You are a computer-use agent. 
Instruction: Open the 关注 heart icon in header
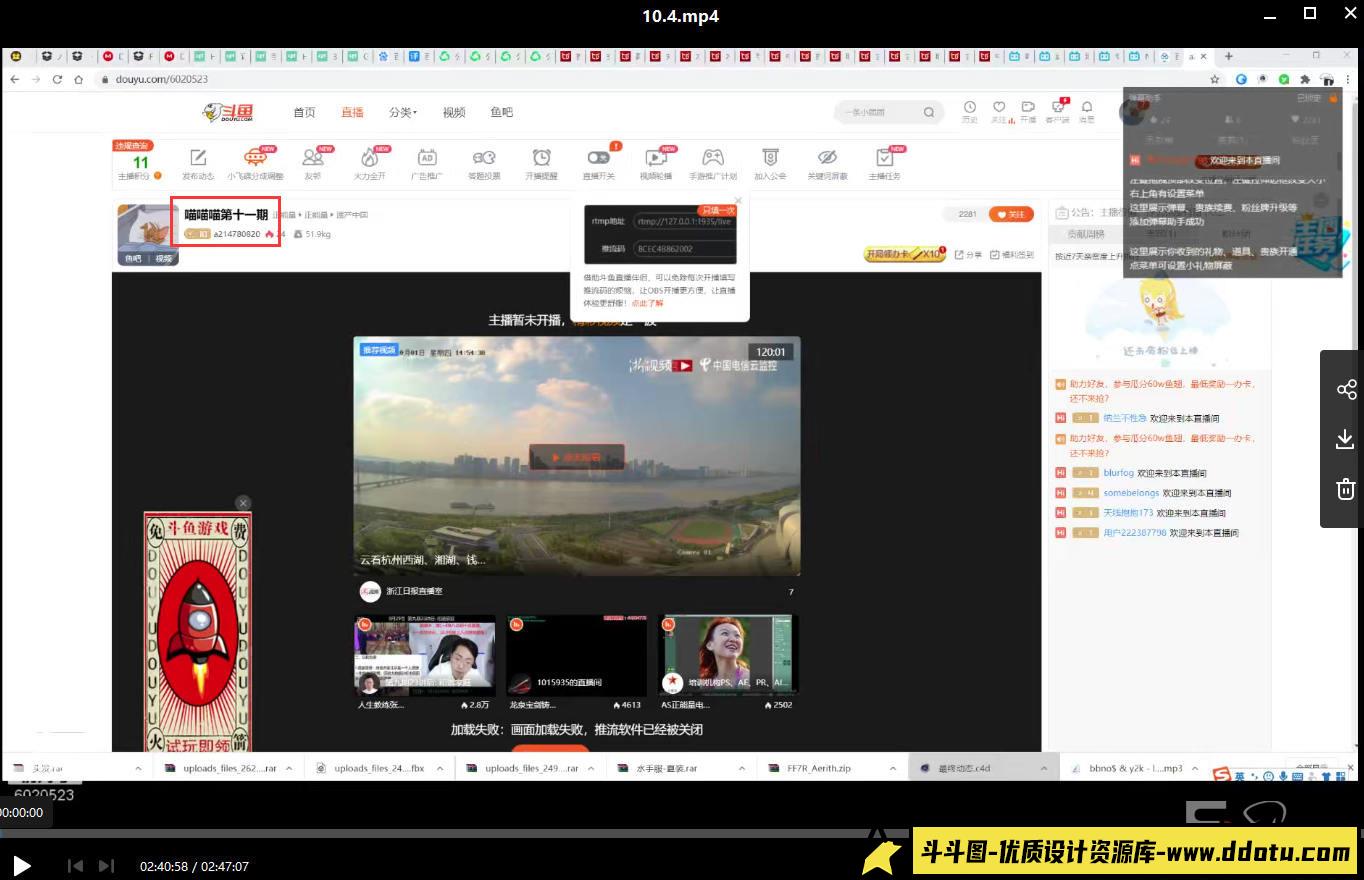pos(999,107)
